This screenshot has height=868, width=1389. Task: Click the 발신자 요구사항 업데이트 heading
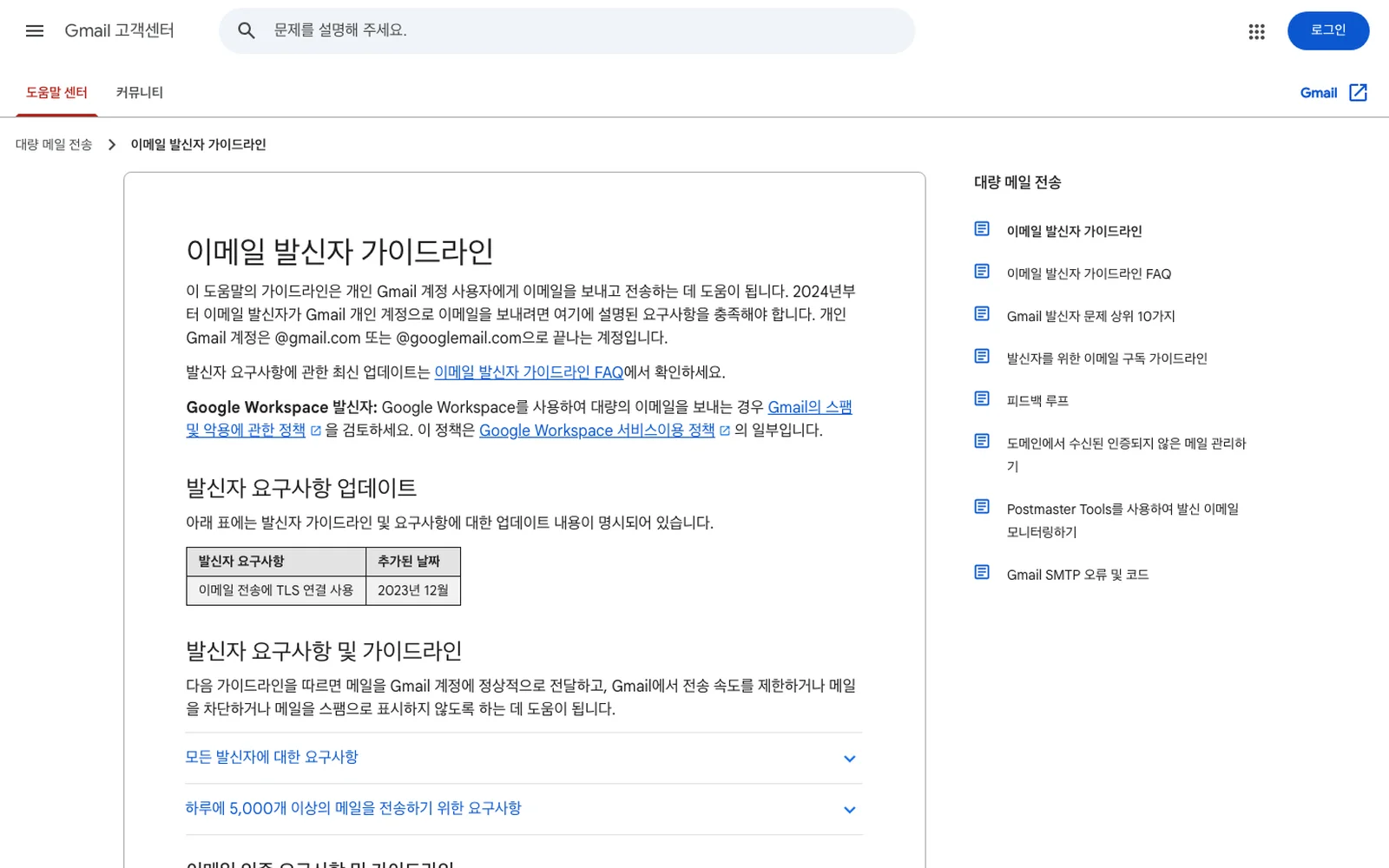pyautogui.click(x=301, y=488)
